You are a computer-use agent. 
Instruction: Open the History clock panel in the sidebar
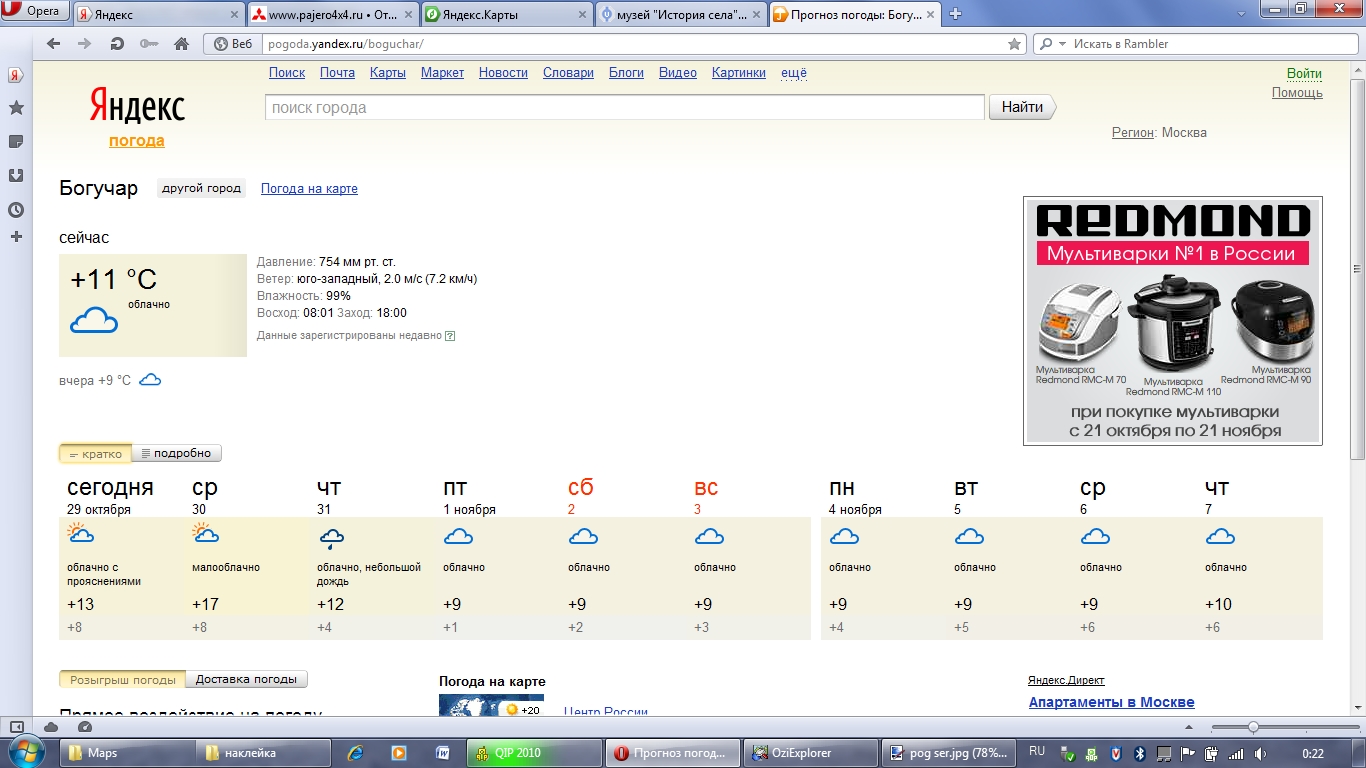point(16,210)
